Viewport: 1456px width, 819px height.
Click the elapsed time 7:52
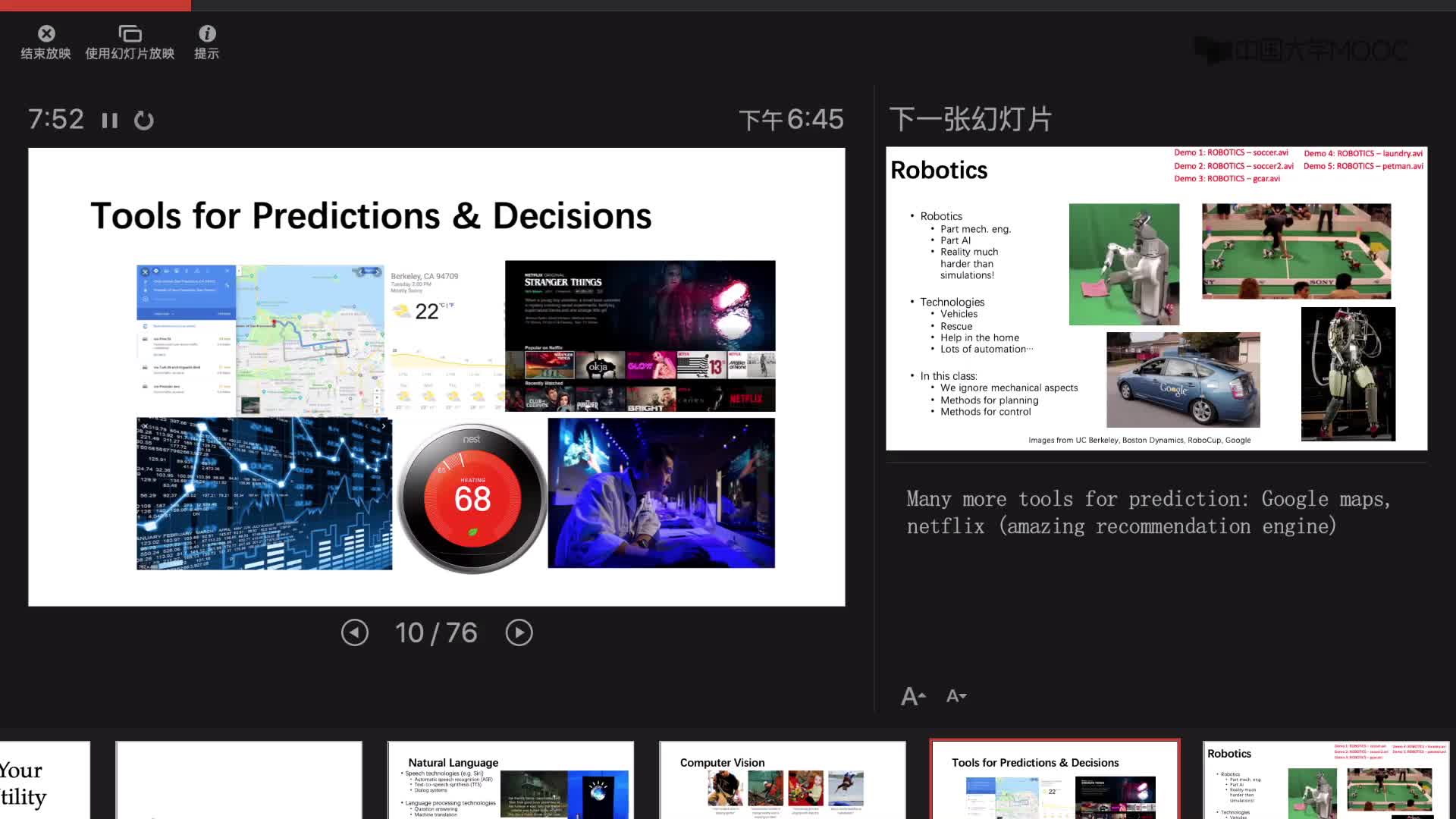coord(56,119)
